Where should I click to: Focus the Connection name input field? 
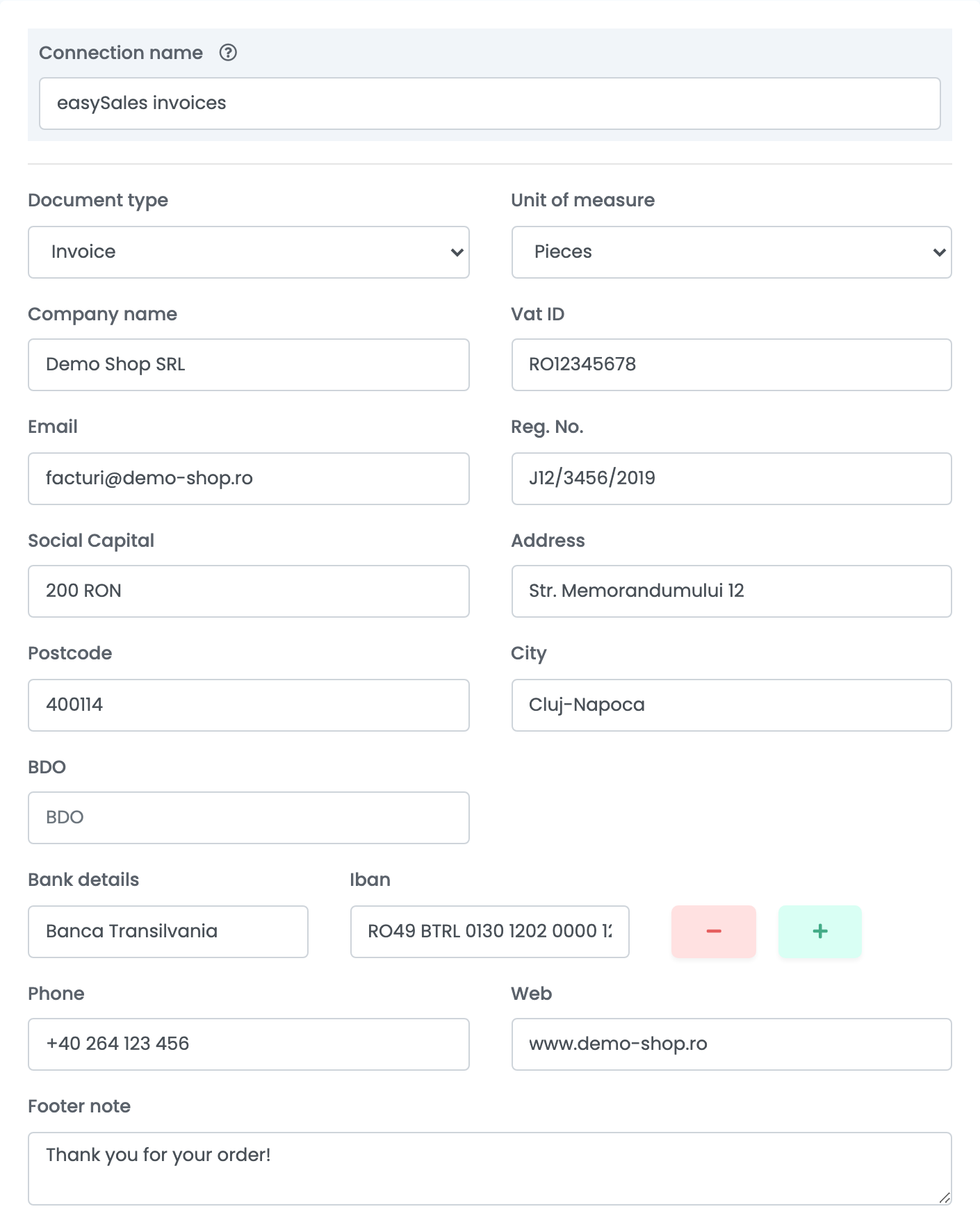490,104
